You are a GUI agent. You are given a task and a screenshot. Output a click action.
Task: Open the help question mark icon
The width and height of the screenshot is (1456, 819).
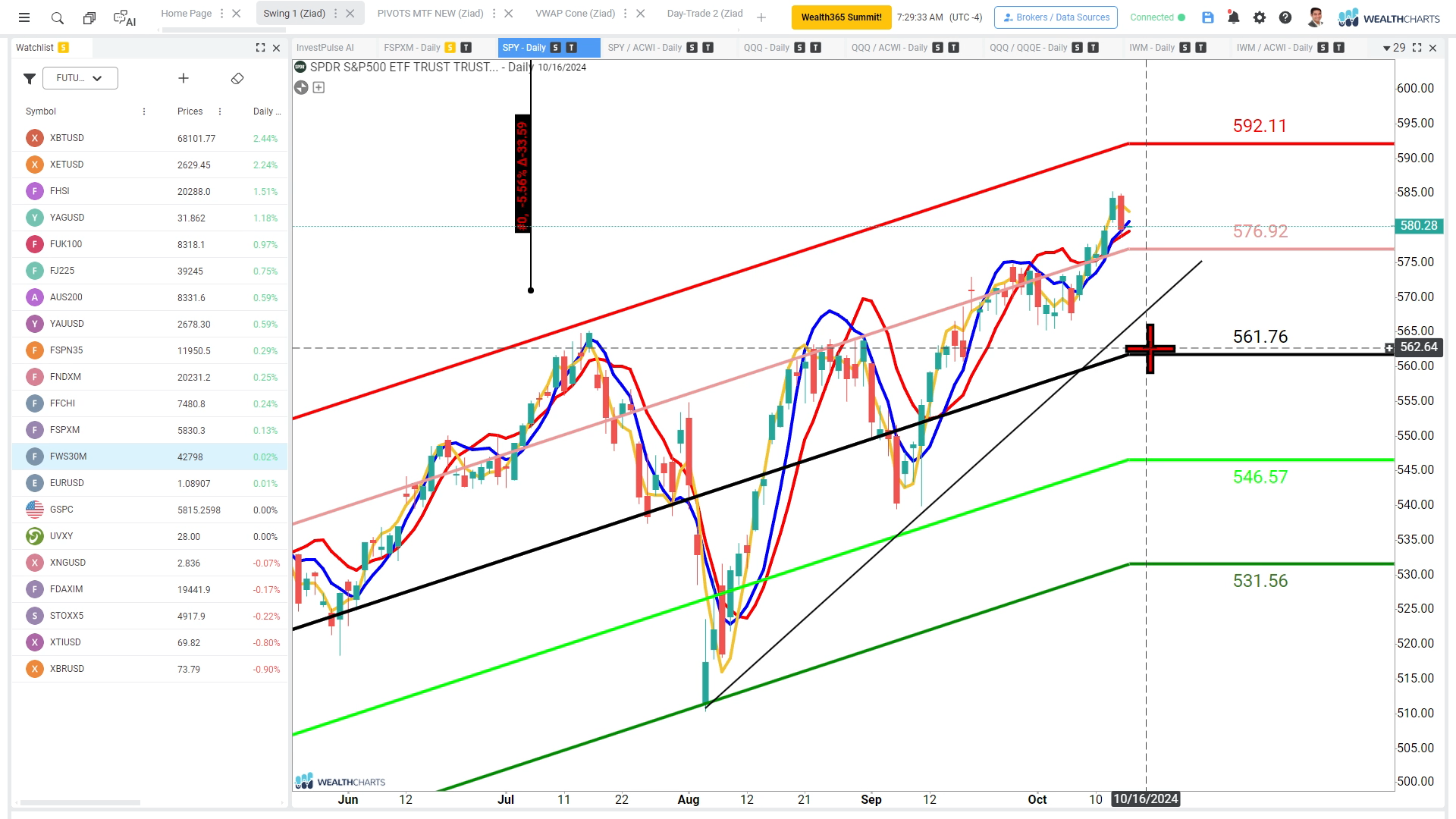point(1285,17)
